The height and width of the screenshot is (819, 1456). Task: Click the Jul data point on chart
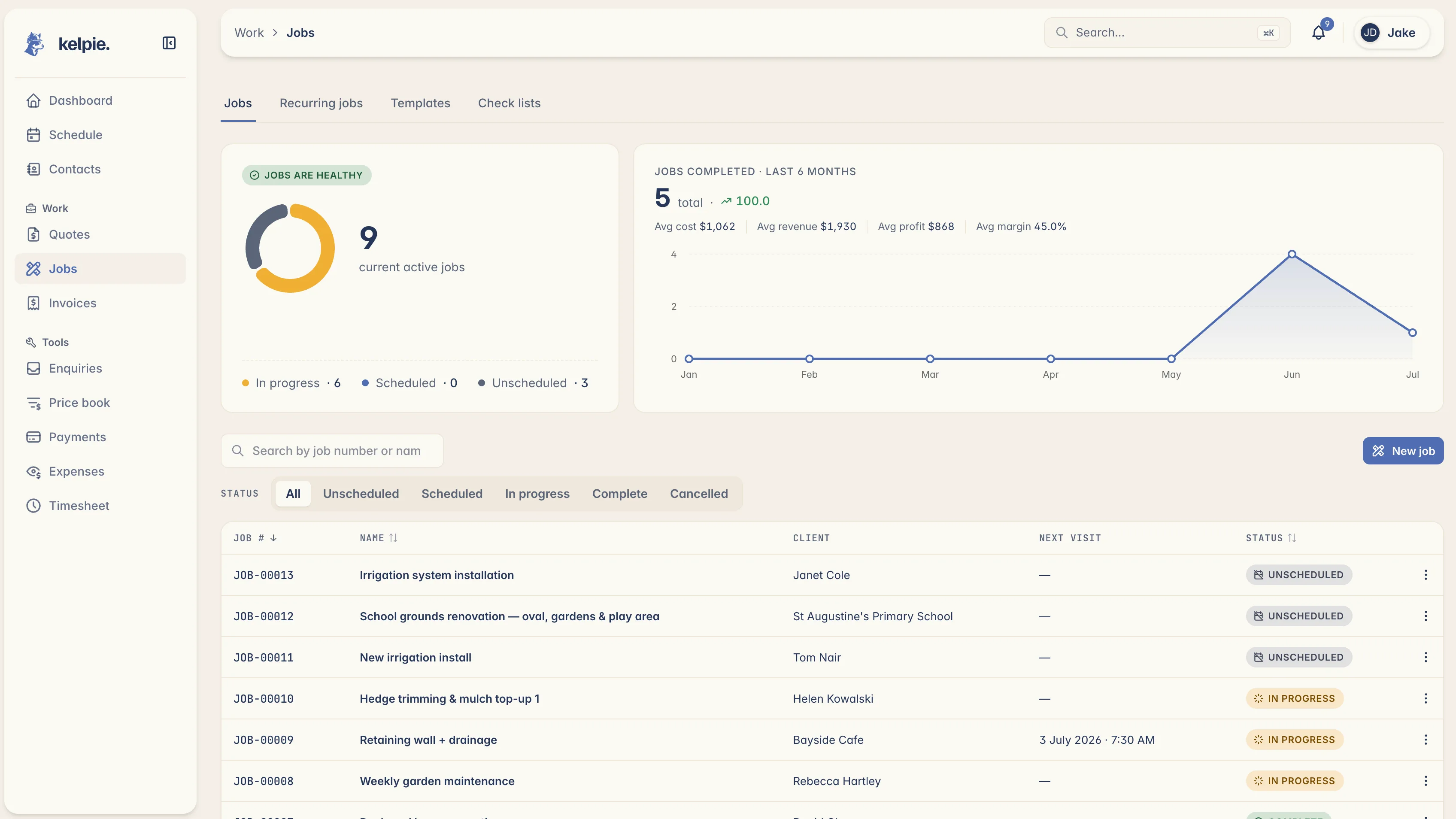(x=1413, y=333)
